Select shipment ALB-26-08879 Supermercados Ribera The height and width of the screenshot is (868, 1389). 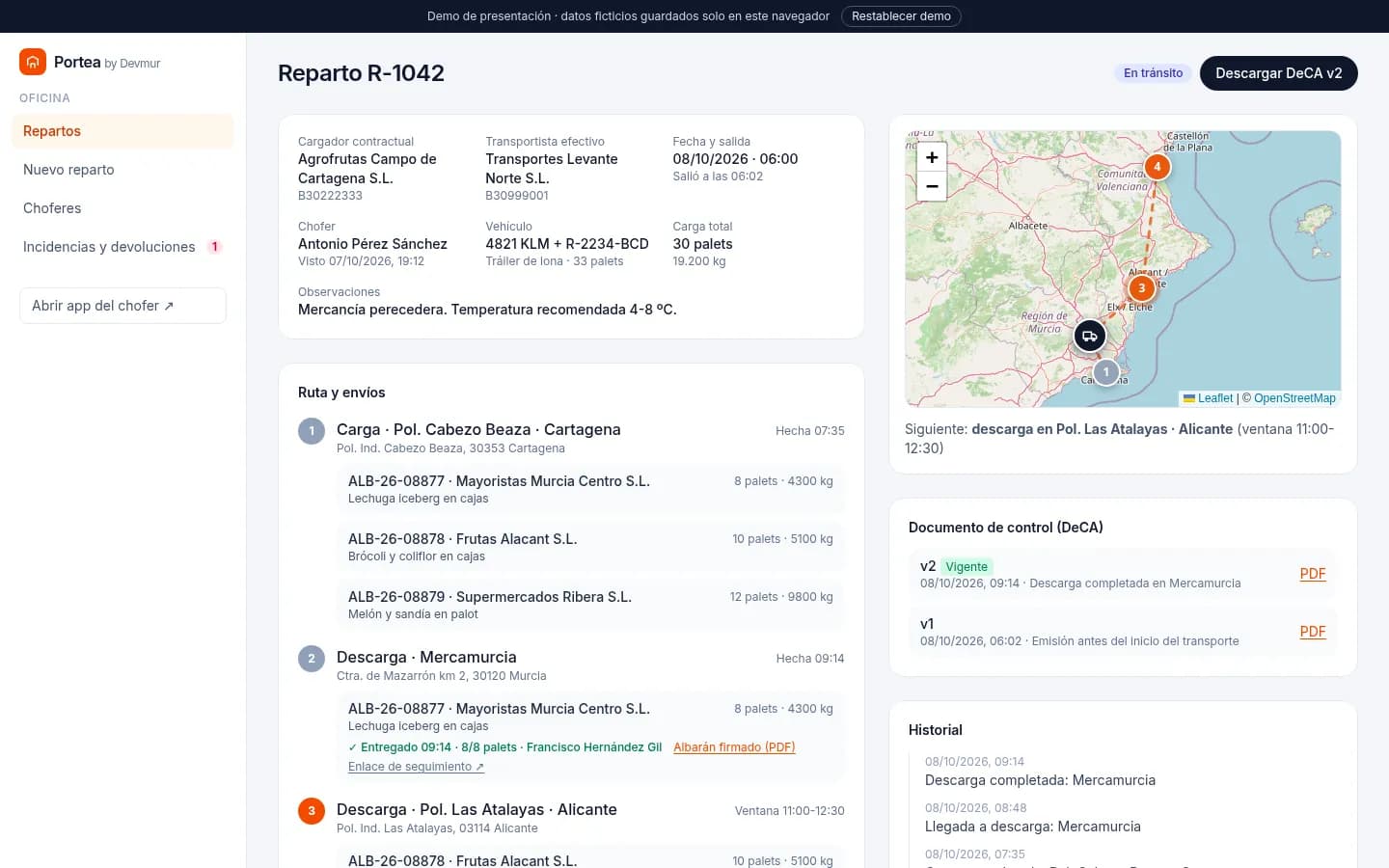pos(590,605)
